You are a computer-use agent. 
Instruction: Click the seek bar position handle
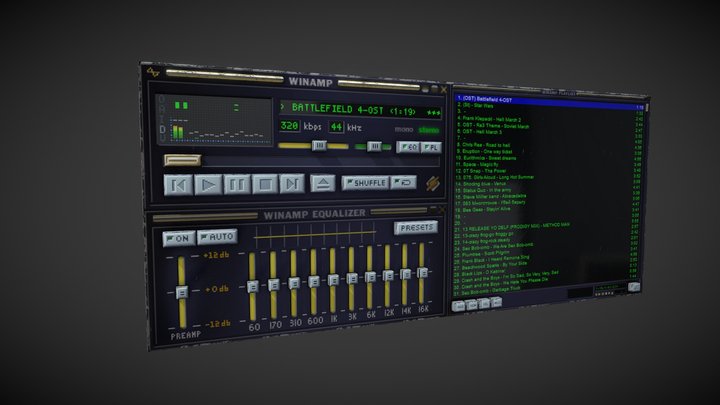click(183, 160)
